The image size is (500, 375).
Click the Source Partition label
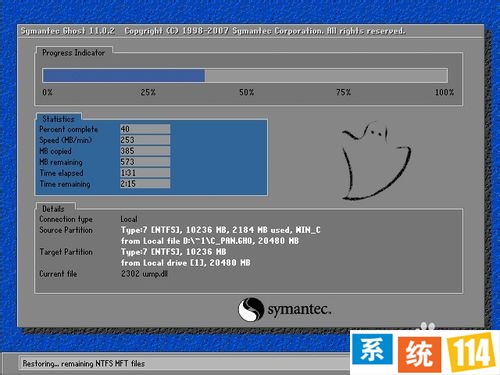coord(66,230)
